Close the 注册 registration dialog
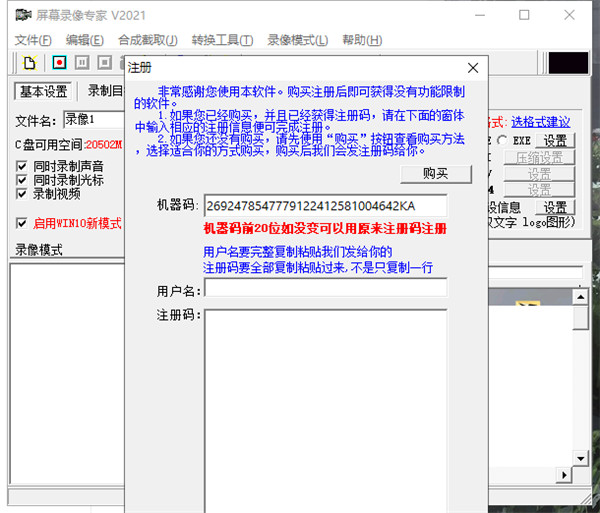600x513 pixels. tap(473, 68)
